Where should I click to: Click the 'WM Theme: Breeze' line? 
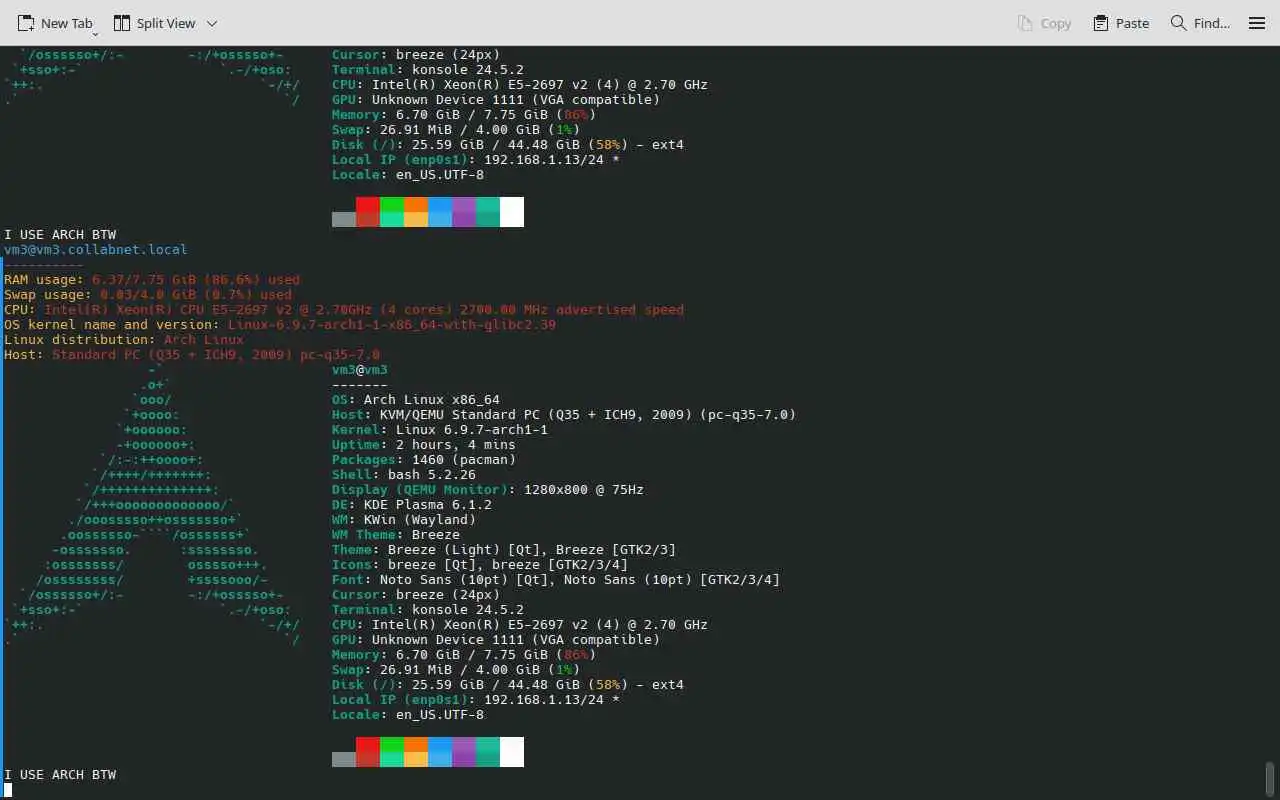[396, 535]
